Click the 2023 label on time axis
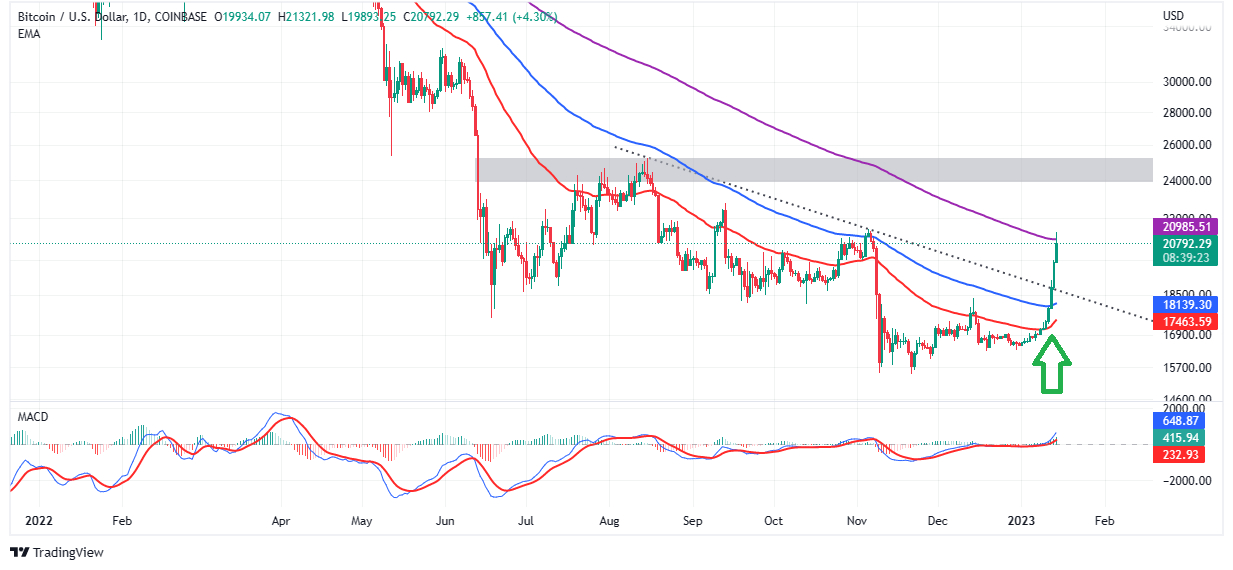 tap(1022, 521)
